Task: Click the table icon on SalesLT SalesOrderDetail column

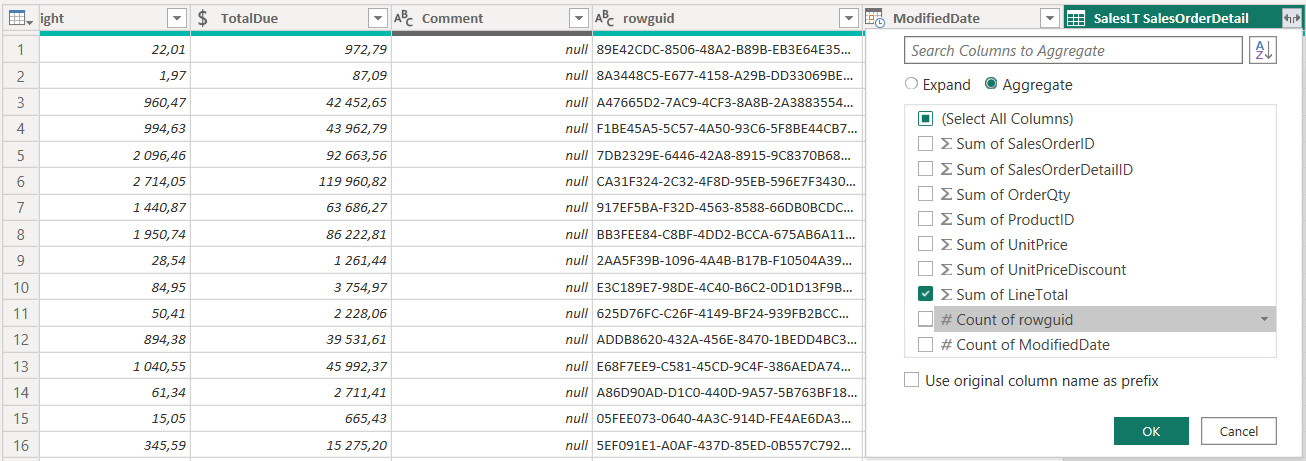Action: 1076,18
